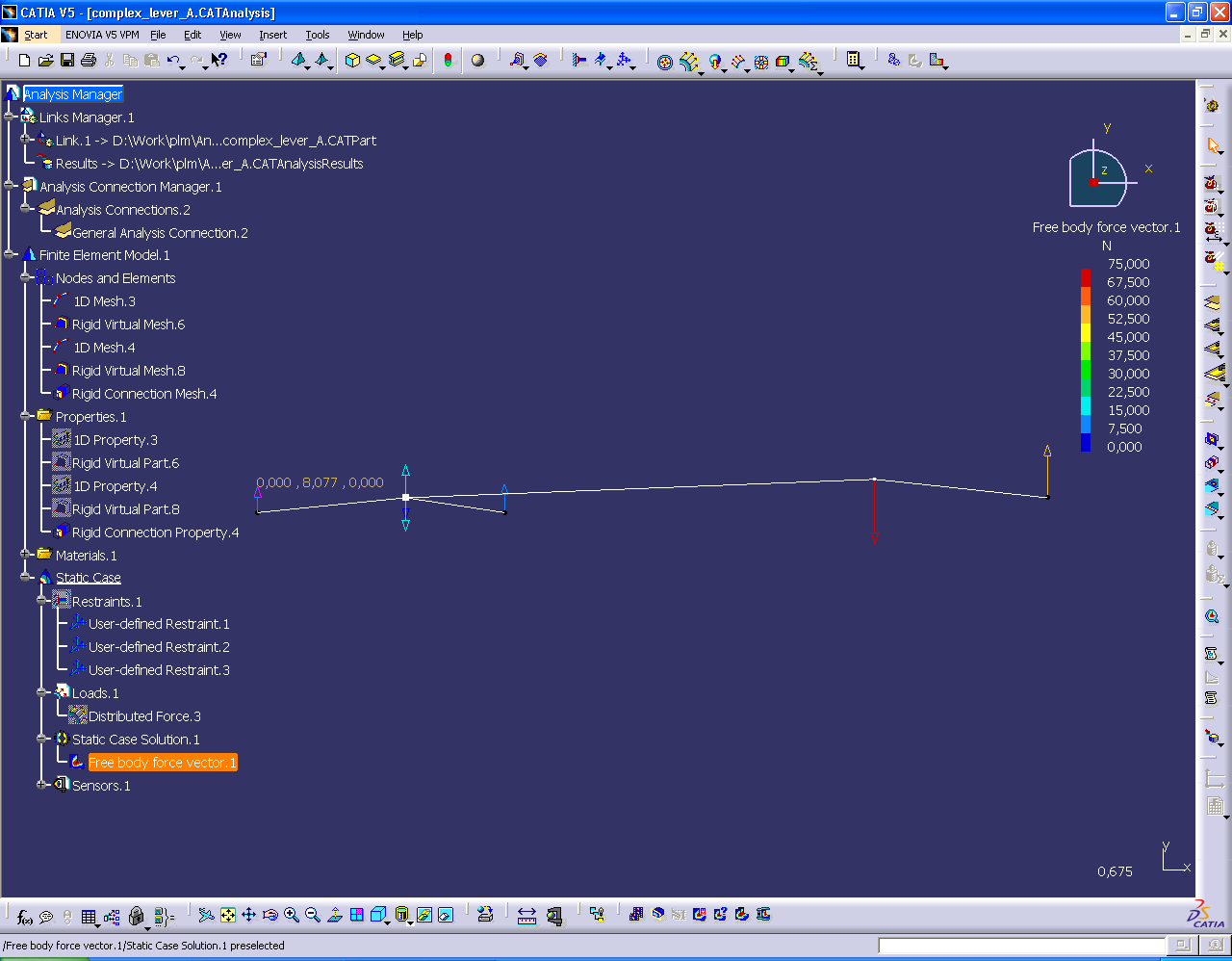Click the Hide/Show icon
Viewport: 1232px width, 961px height.
tap(423, 915)
